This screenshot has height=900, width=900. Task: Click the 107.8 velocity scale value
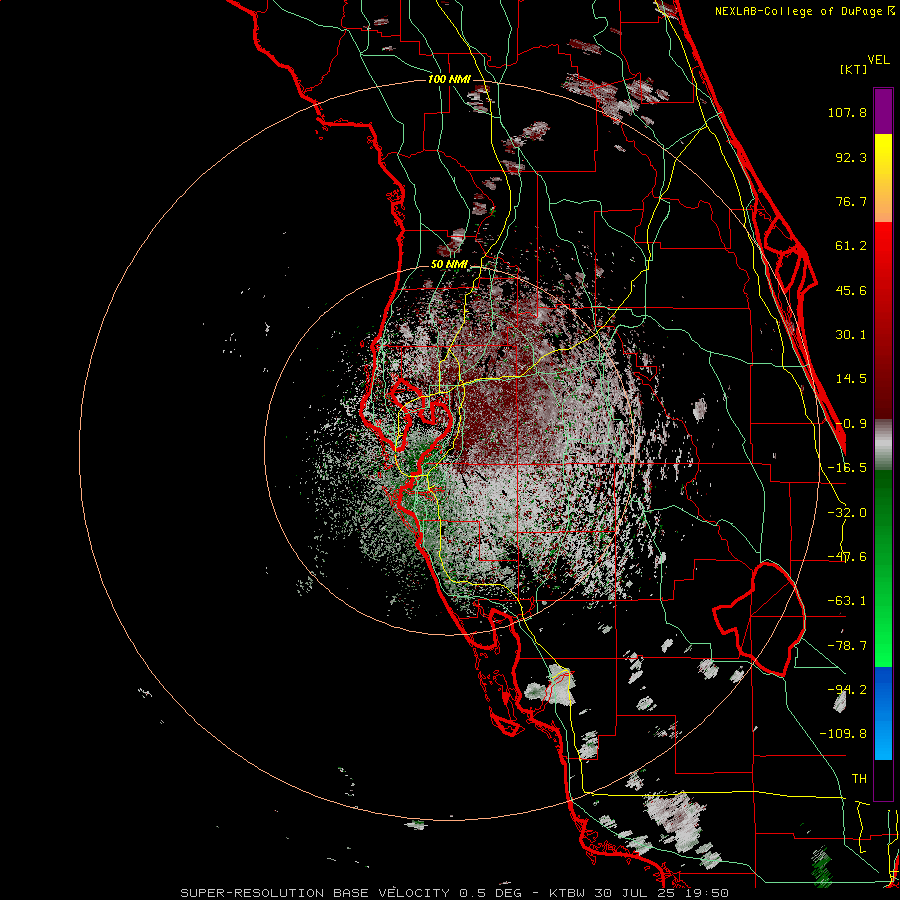coord(847,112)
